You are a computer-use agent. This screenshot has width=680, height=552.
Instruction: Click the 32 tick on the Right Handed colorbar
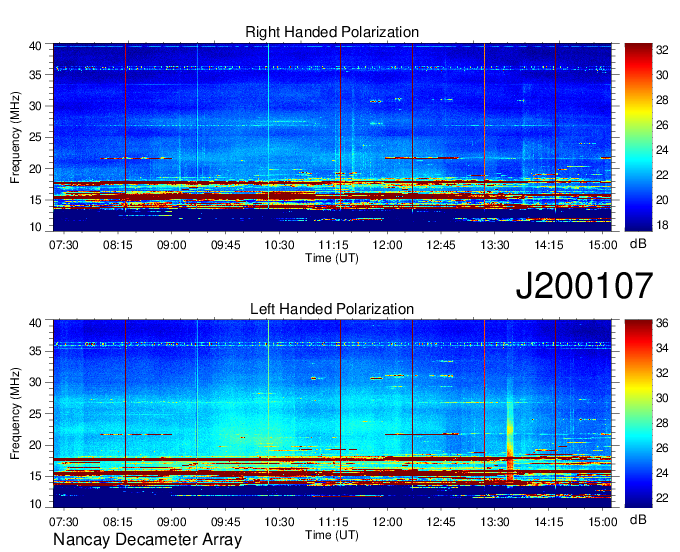coord(662,50)
